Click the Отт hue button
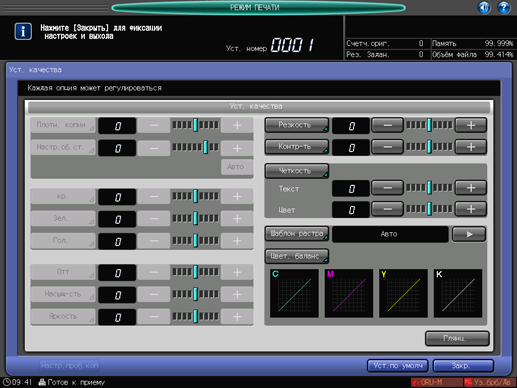517x388 pixels. tap(63, 272)
